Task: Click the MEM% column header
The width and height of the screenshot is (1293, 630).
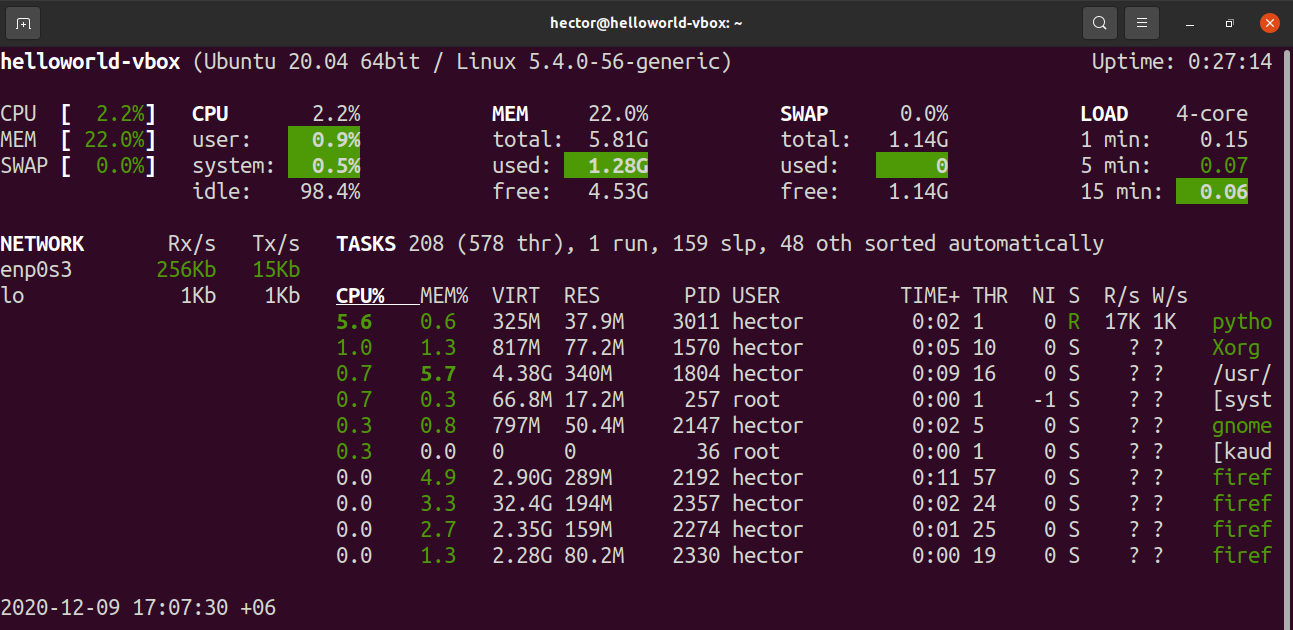Action: pyautogui.click(x=444, y=296)
